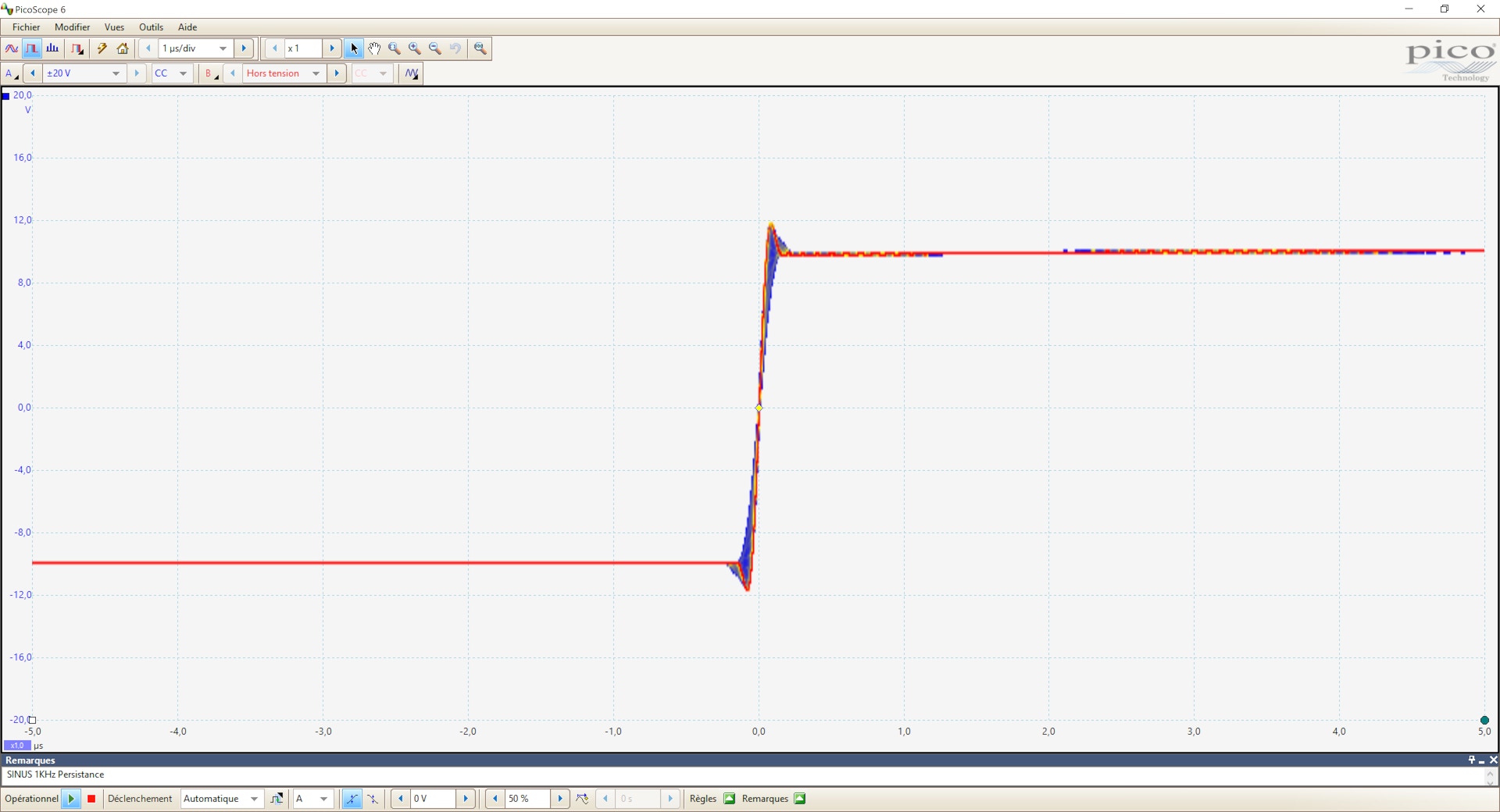
Task: Open advanced trigger settings icon
Action: 277,799
